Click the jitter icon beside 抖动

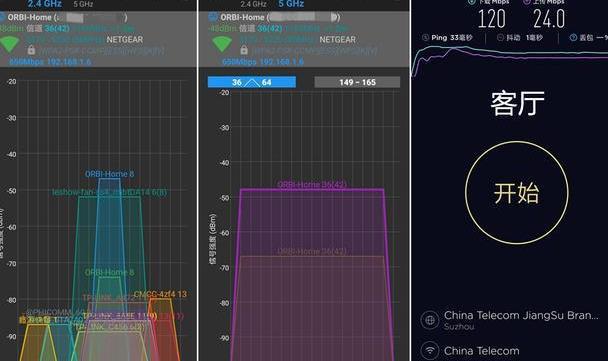(x=500, y=38)
